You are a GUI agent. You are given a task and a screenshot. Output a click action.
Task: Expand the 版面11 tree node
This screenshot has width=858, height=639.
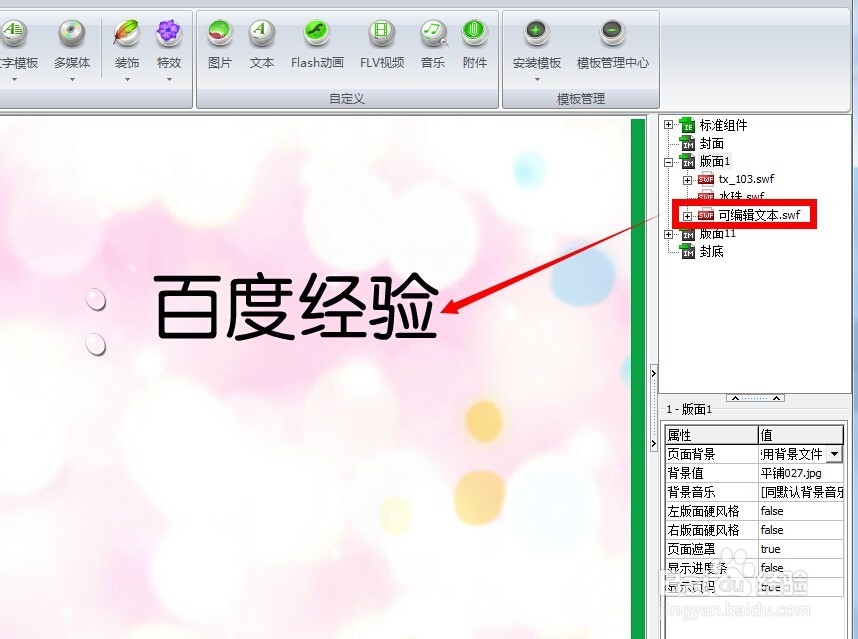(x=668, y=235)
